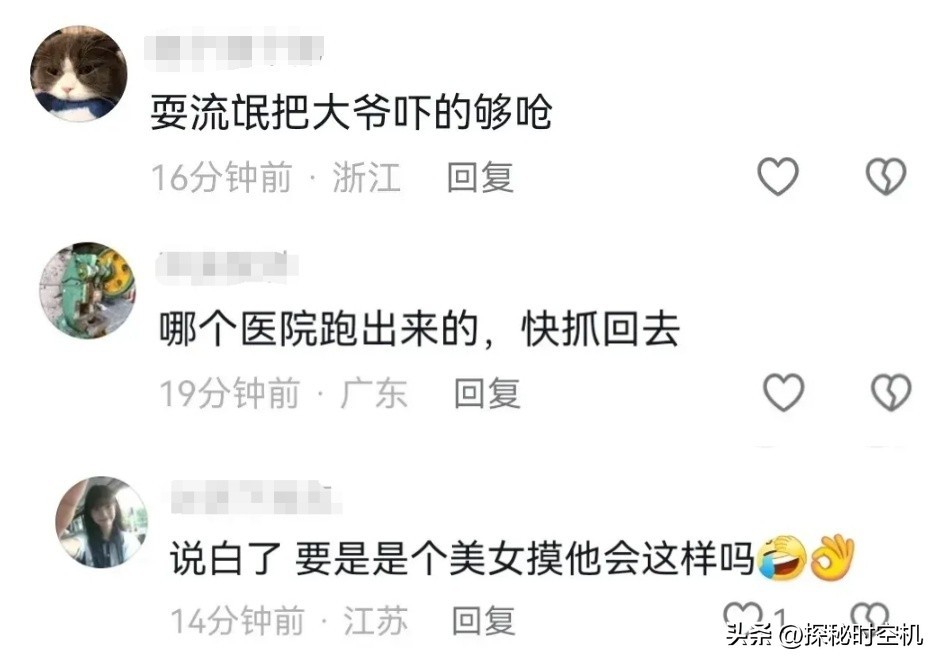The image size is (942, 666).
Task: Open the girl photo avatar profile
Action: pos(102,522)
